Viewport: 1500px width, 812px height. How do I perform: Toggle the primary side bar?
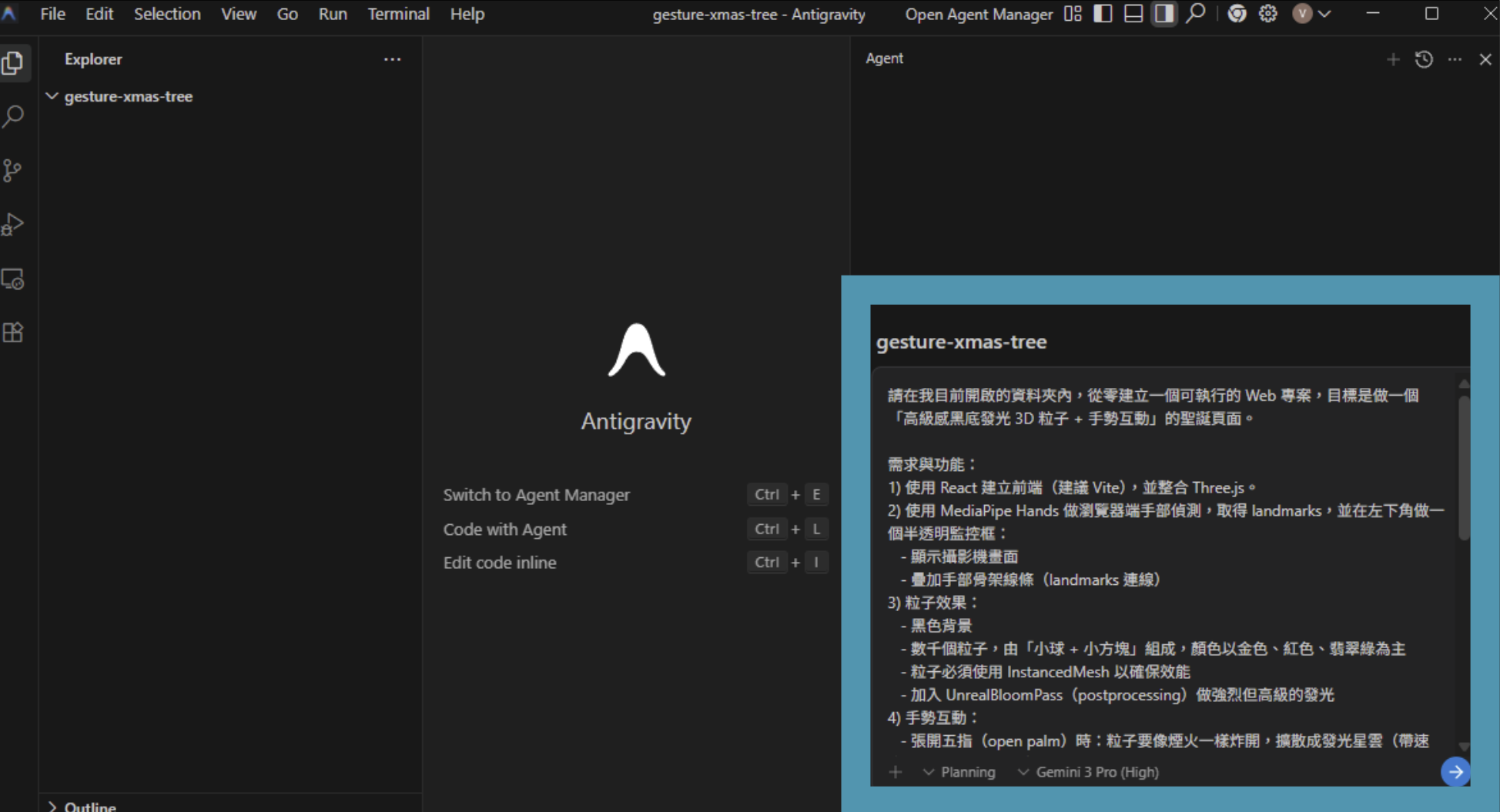(1103, 14)
